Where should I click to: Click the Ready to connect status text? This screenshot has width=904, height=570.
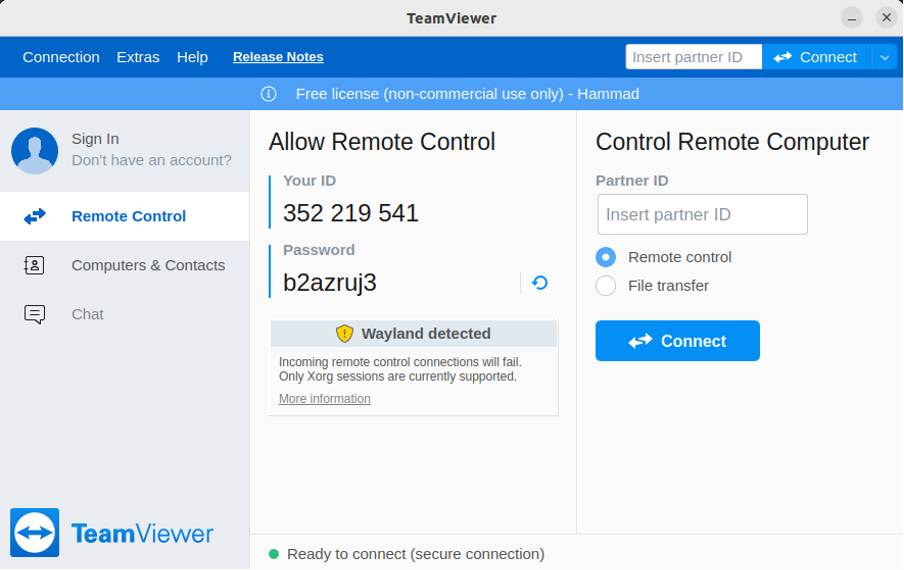coord(416,554)
